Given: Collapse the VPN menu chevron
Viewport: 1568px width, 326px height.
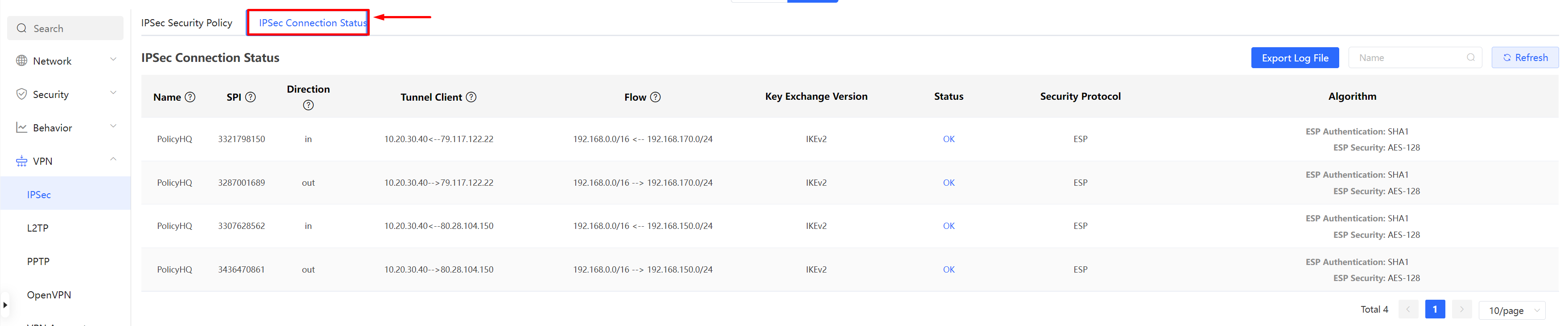Looking at the screenshot, I should point(113,159).
